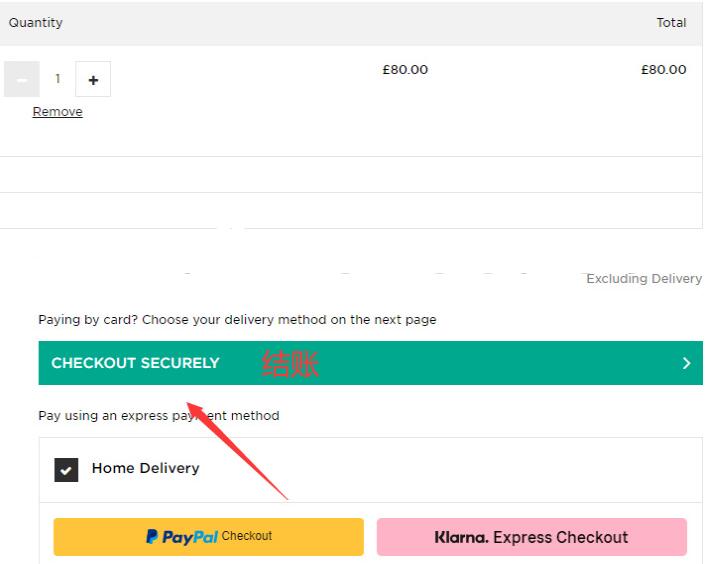Click the red 结账 annotation text
This screenshot has width=711, height=564.
[290, 364]
